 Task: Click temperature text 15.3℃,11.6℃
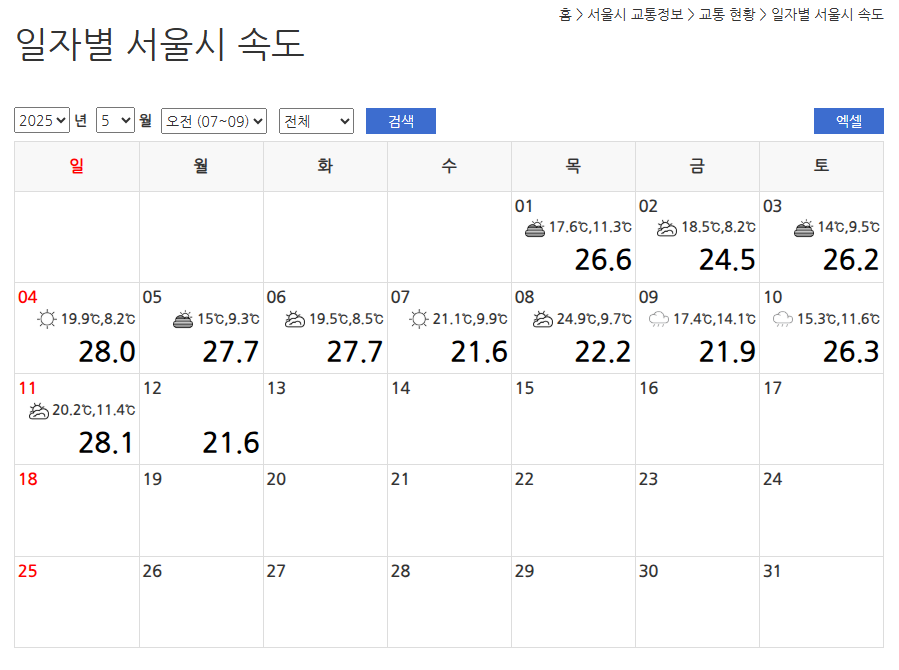[x=838, y=319]
